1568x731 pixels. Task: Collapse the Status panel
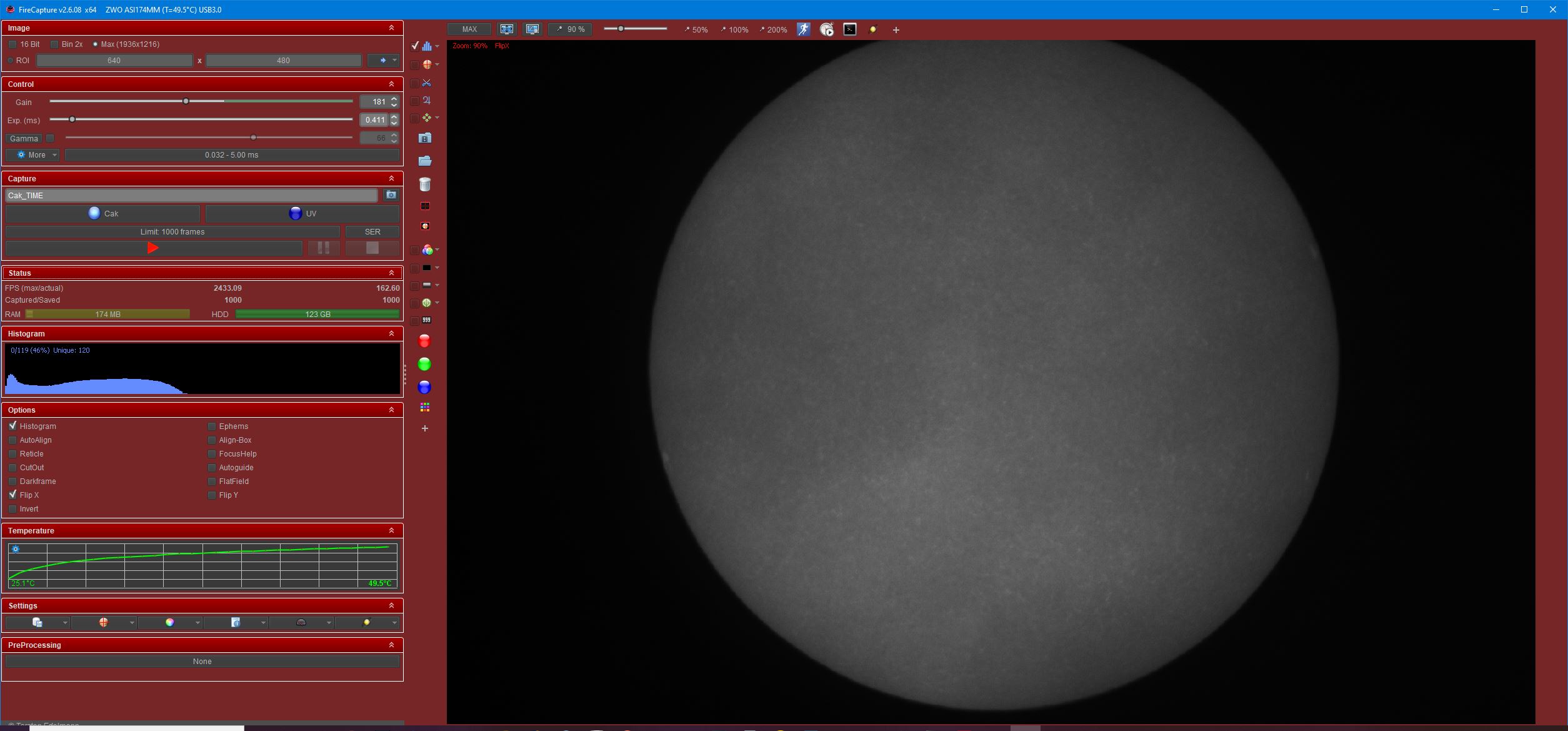pyautogui.click(x=392, y=273)
